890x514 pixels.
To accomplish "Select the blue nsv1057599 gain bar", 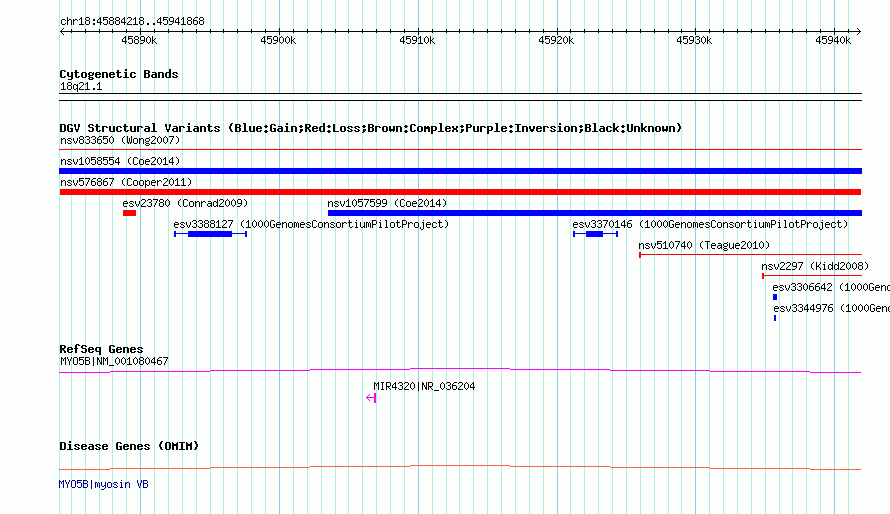I will [595, 213].
